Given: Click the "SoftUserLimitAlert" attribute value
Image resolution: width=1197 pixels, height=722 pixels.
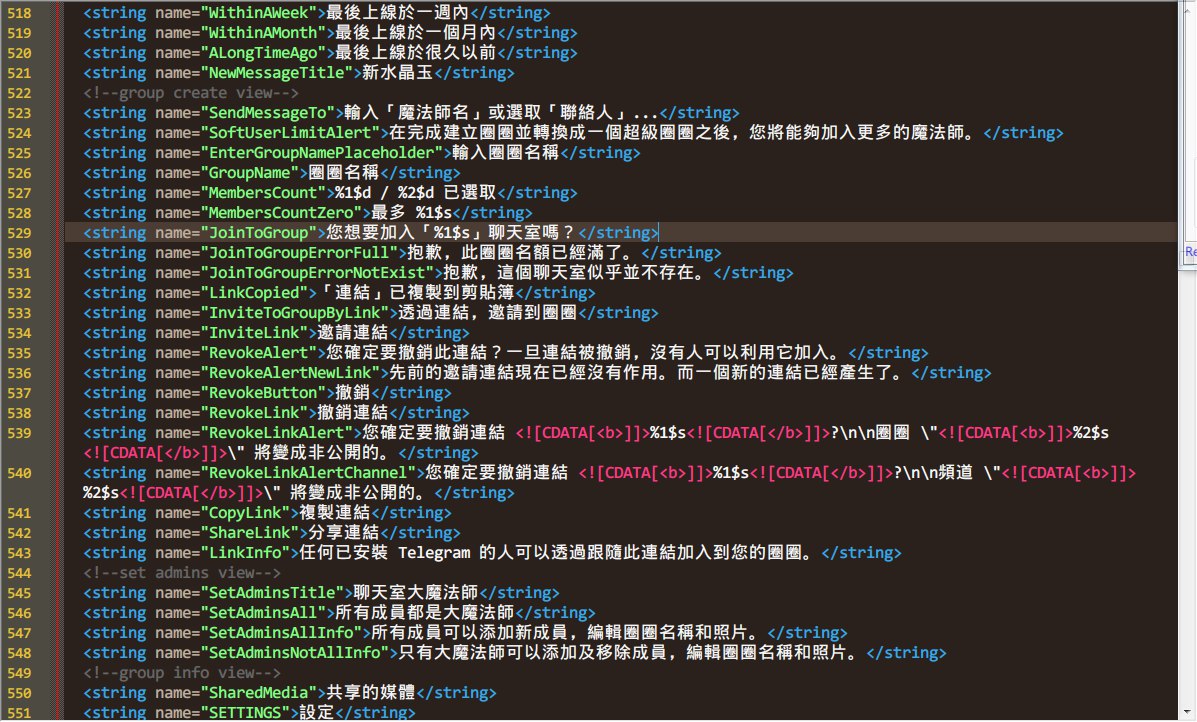Looking at the screenshot, I should (290, 133).
